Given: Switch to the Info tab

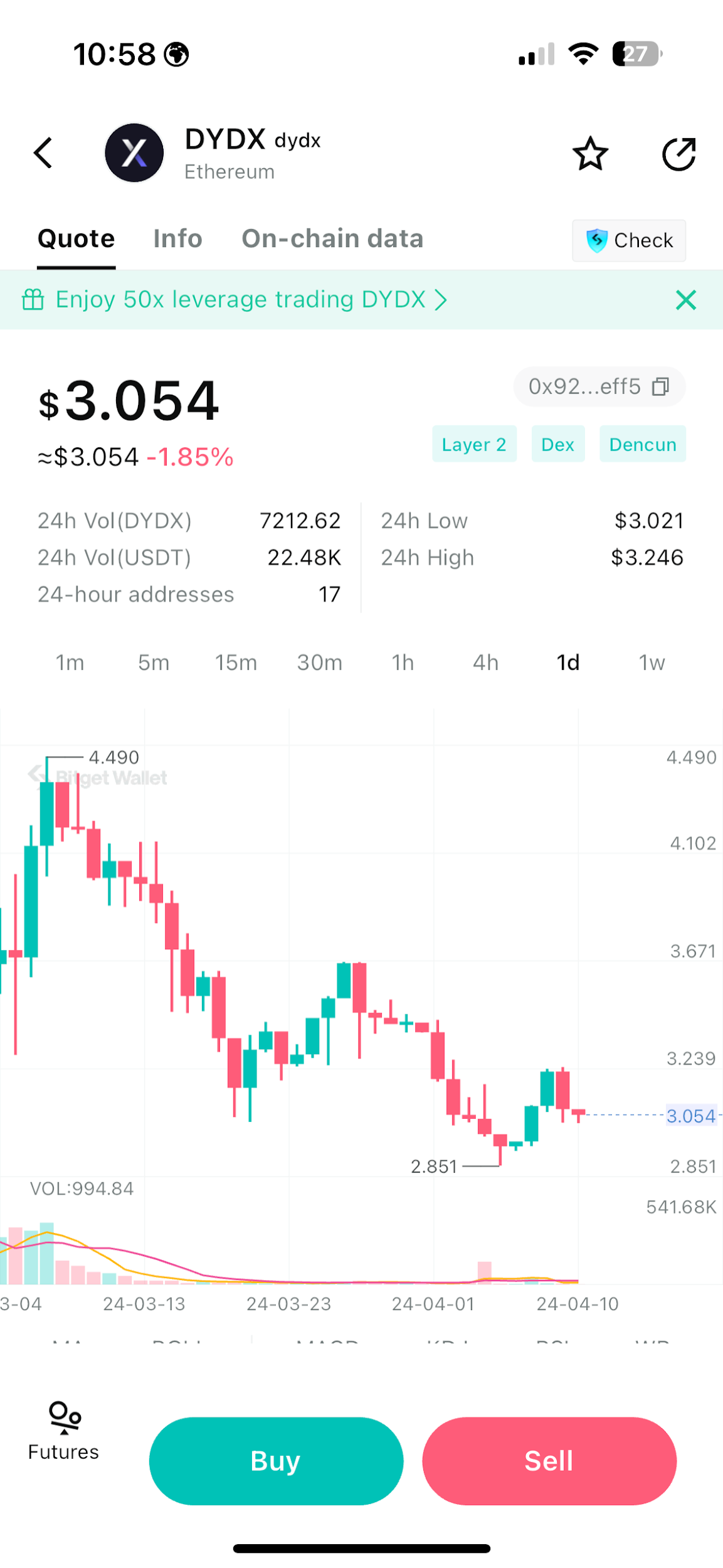Looking at the screenshot, I should (177, 239).
